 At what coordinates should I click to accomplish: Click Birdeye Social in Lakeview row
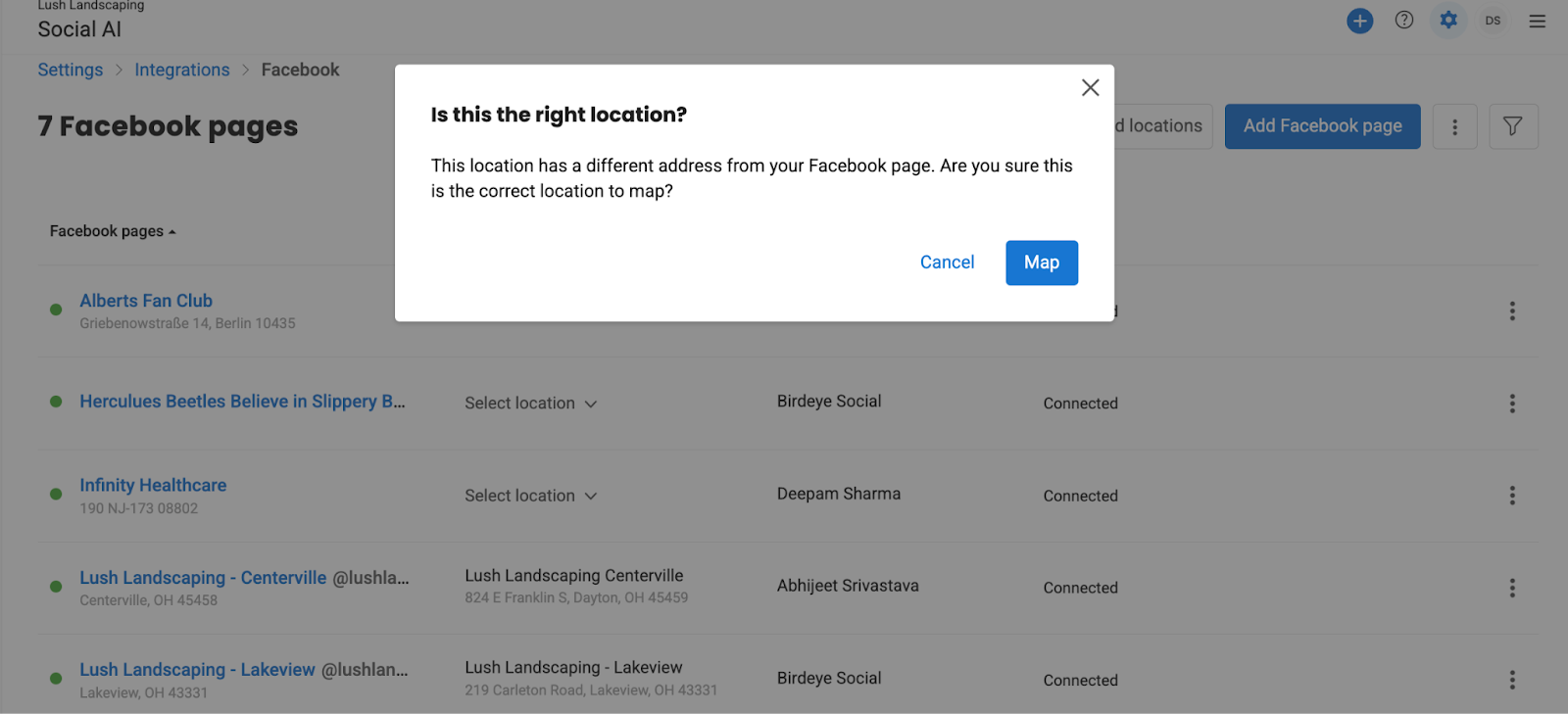click(829, 678)
